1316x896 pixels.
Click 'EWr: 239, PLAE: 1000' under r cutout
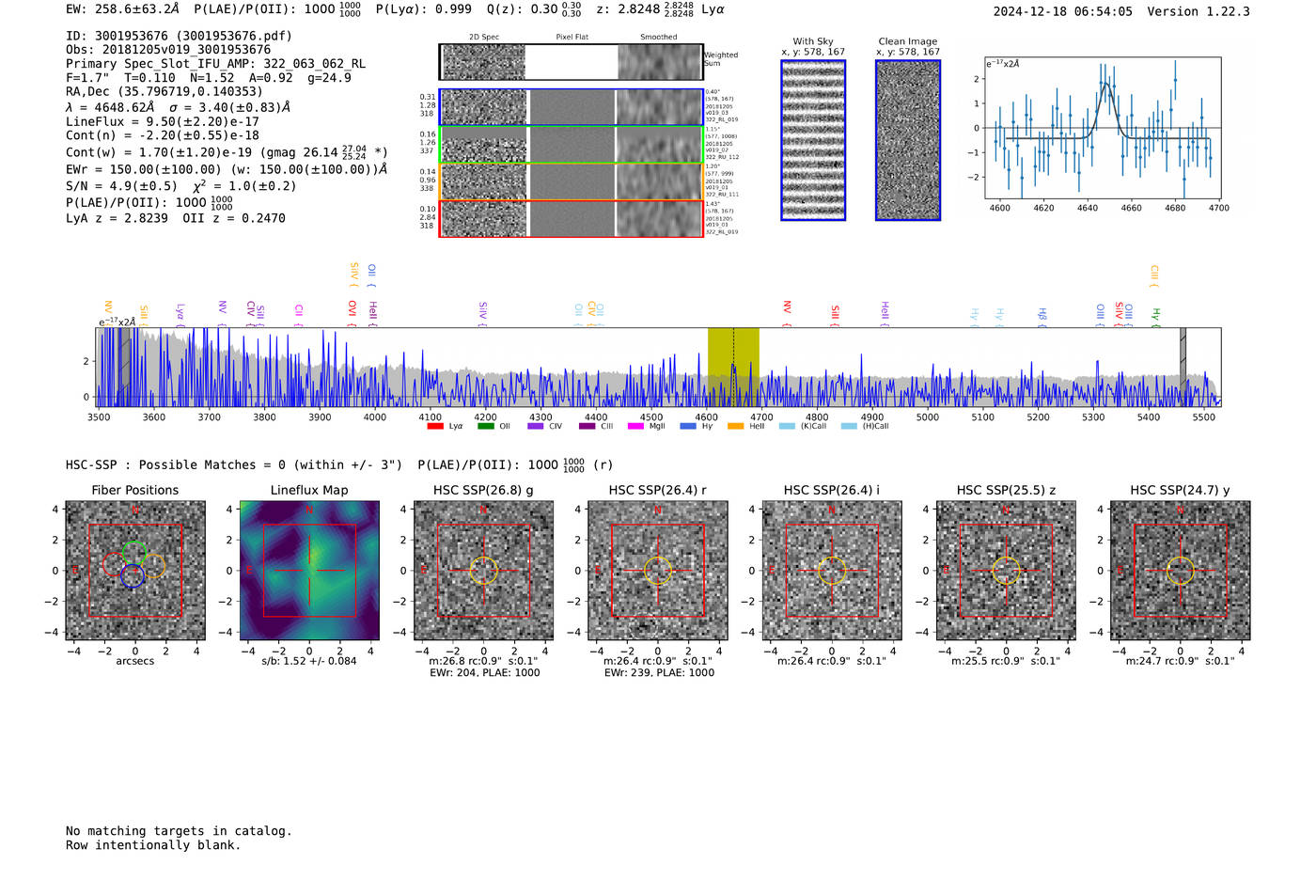coord(659,673)
